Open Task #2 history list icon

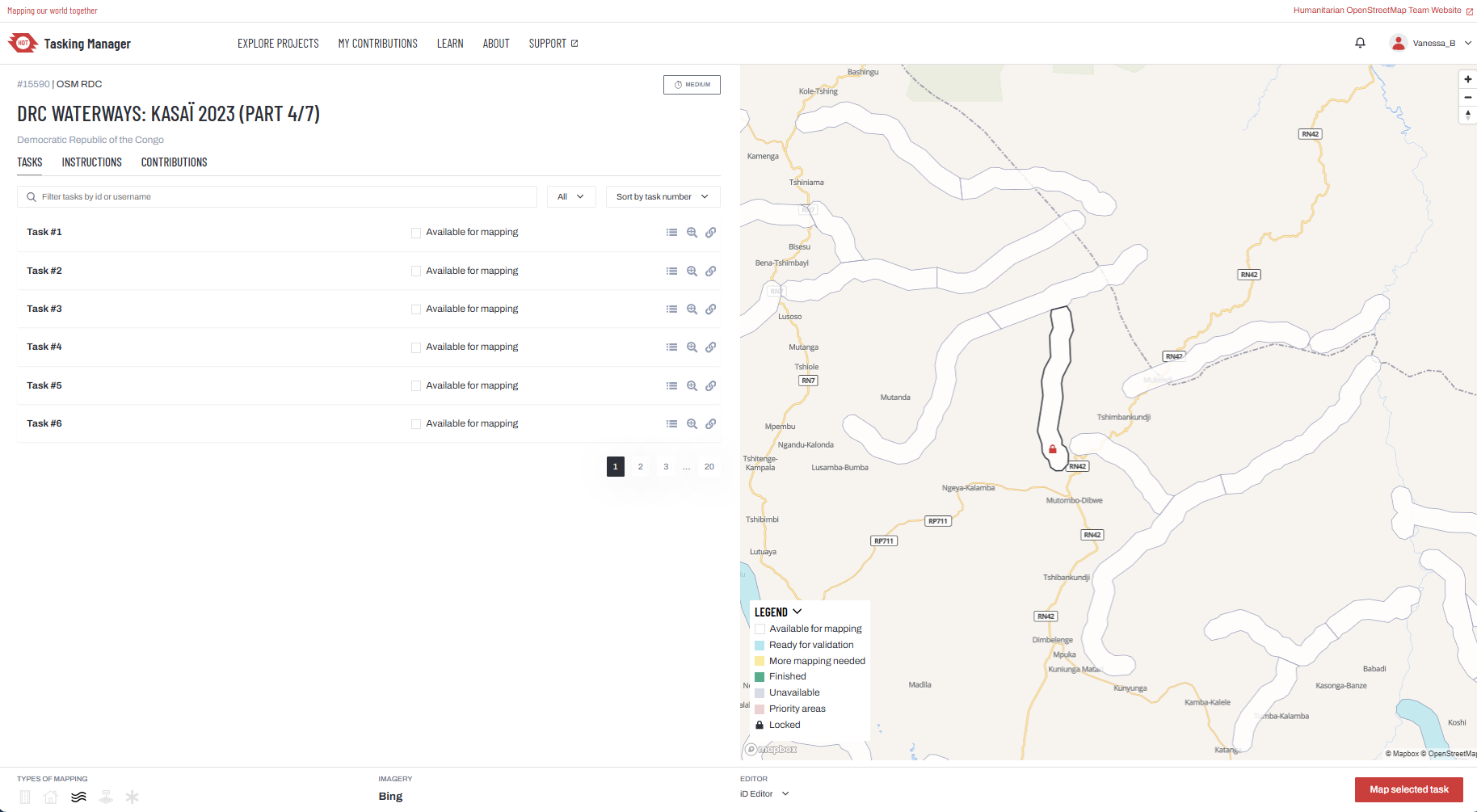pyautogui.click(x=671, y=271)
